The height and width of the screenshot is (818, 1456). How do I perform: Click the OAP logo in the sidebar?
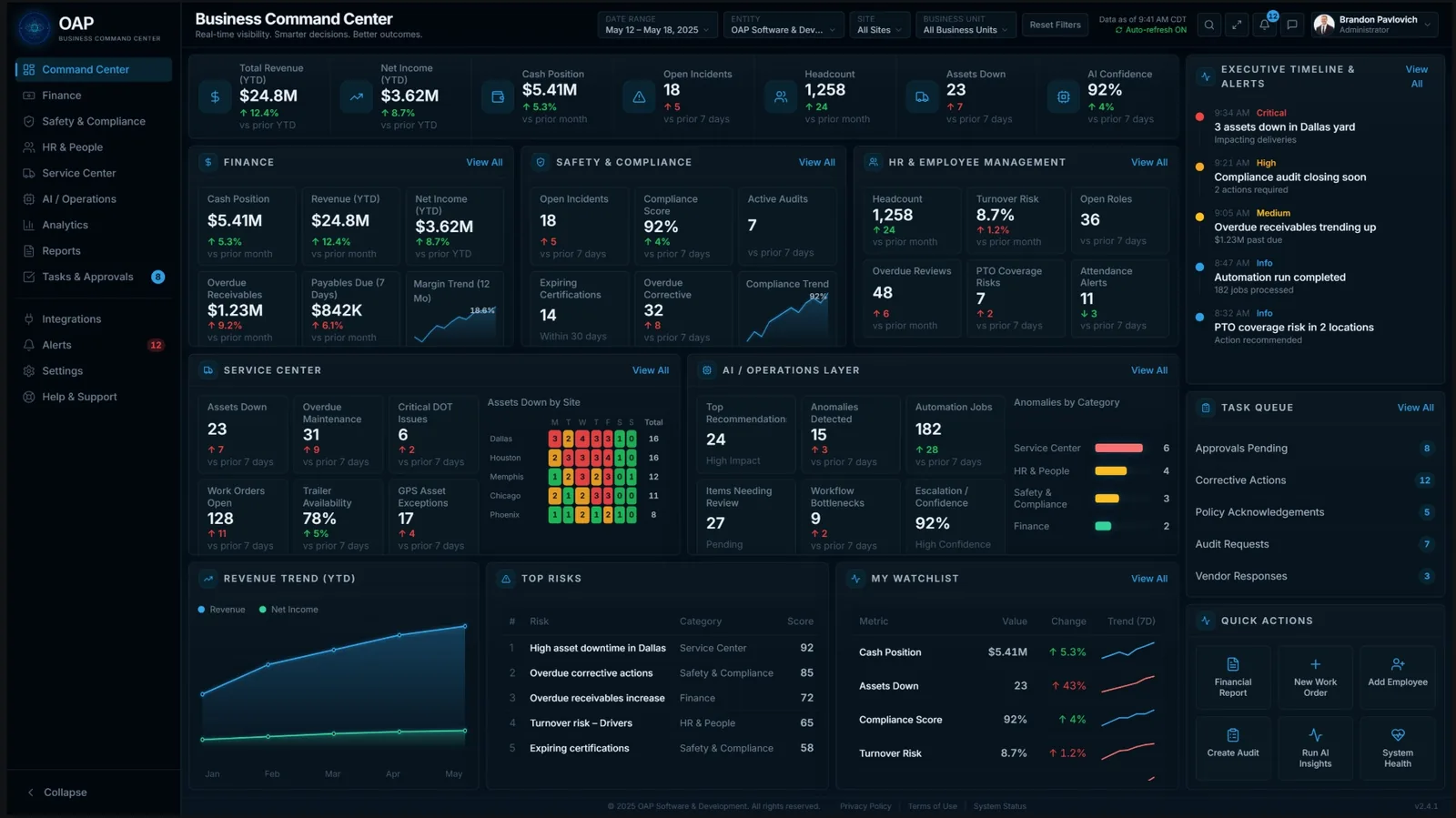pyautogui.click(x=35, y=28)
